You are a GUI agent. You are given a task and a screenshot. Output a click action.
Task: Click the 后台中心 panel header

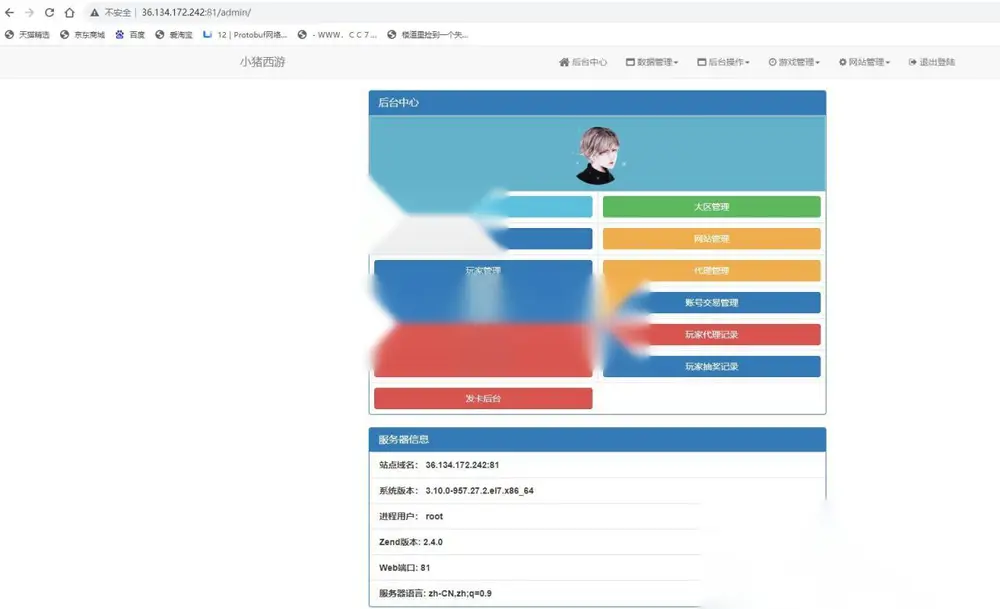598,103
